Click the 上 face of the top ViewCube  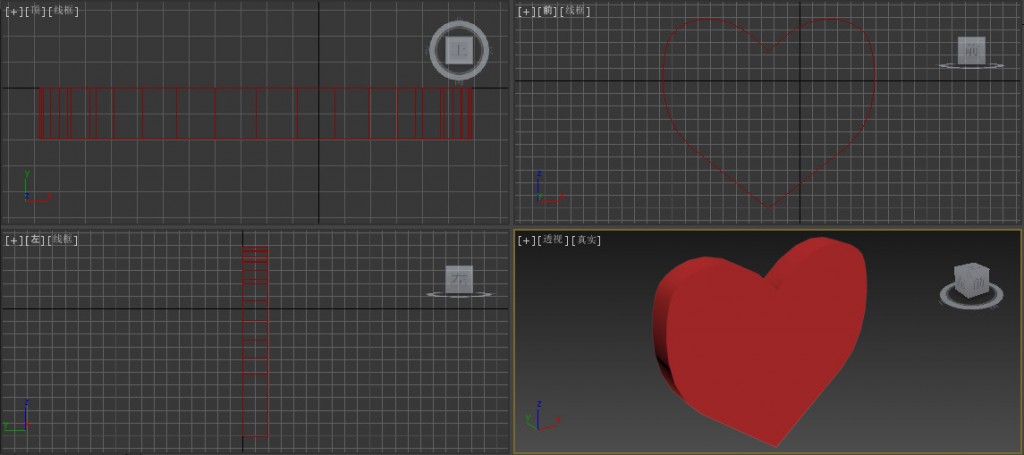click(x=460, y=50)
